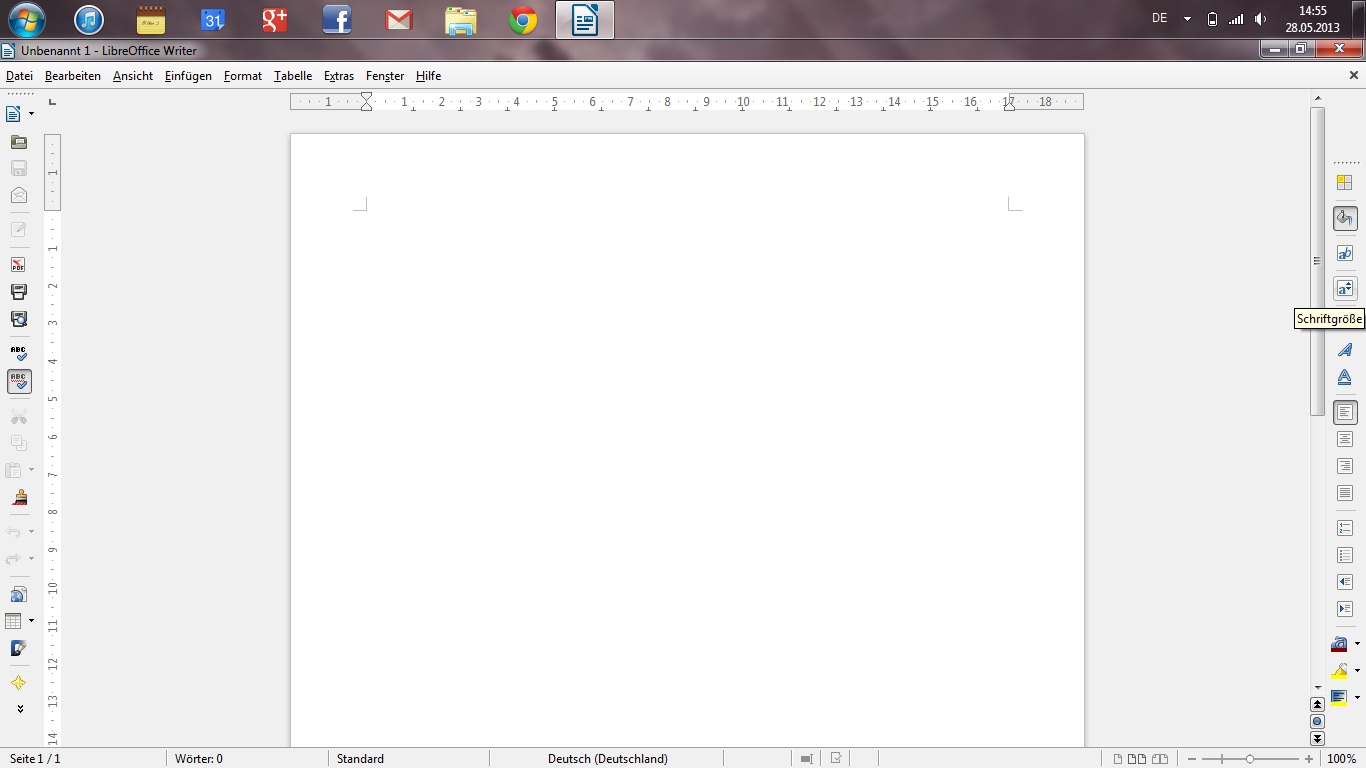Toggle Numbering list on
This screenshot has height=768, width=1366.
(x=1345, y=528)
